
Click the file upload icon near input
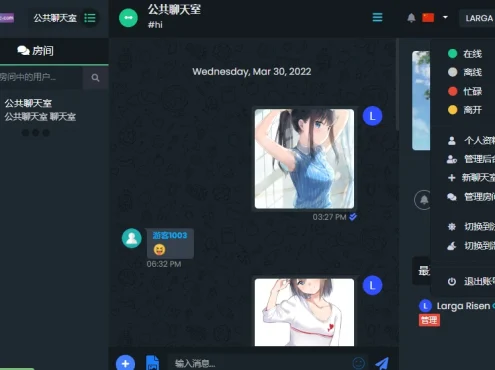point(152,363)
